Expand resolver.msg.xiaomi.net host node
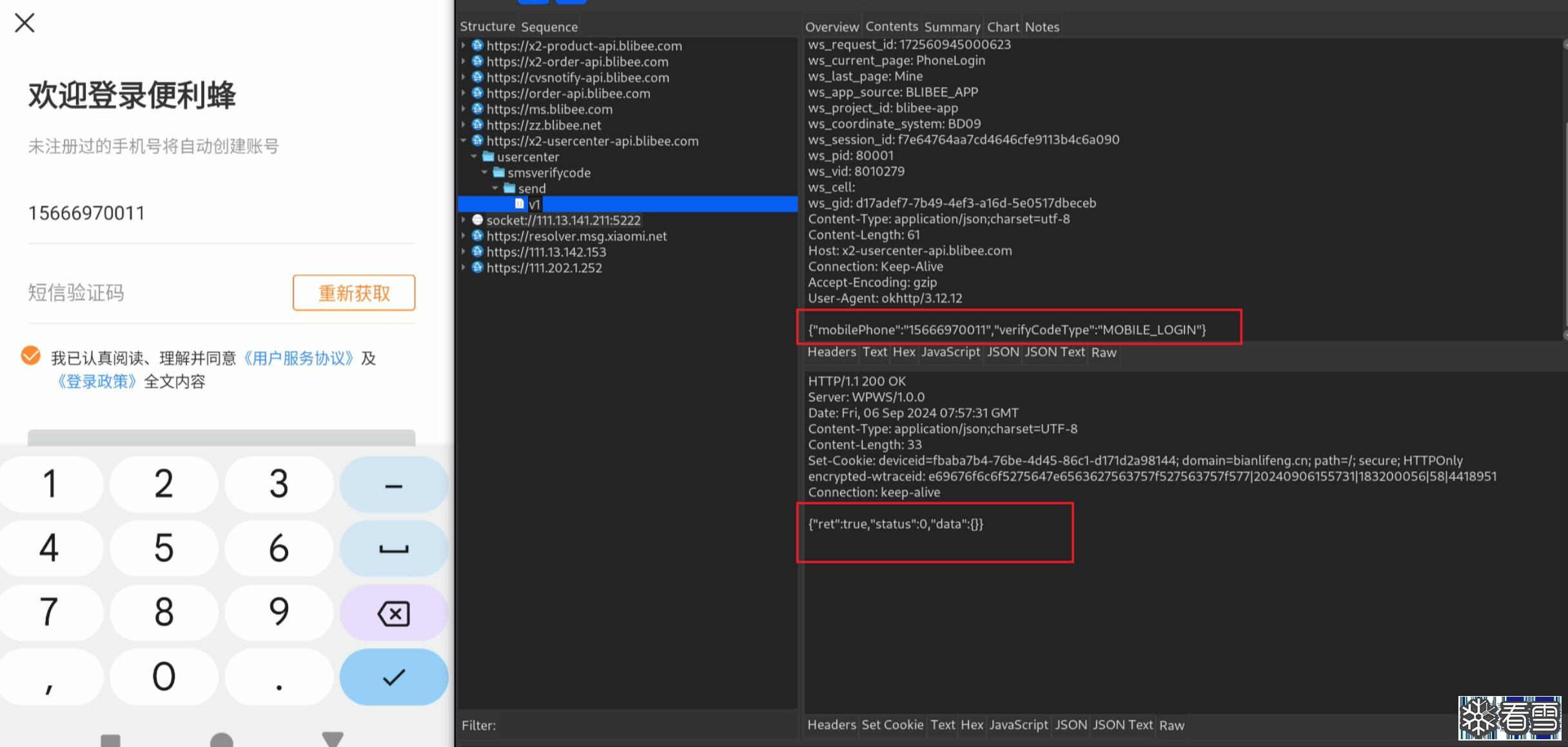 click(x=464, y=236)
